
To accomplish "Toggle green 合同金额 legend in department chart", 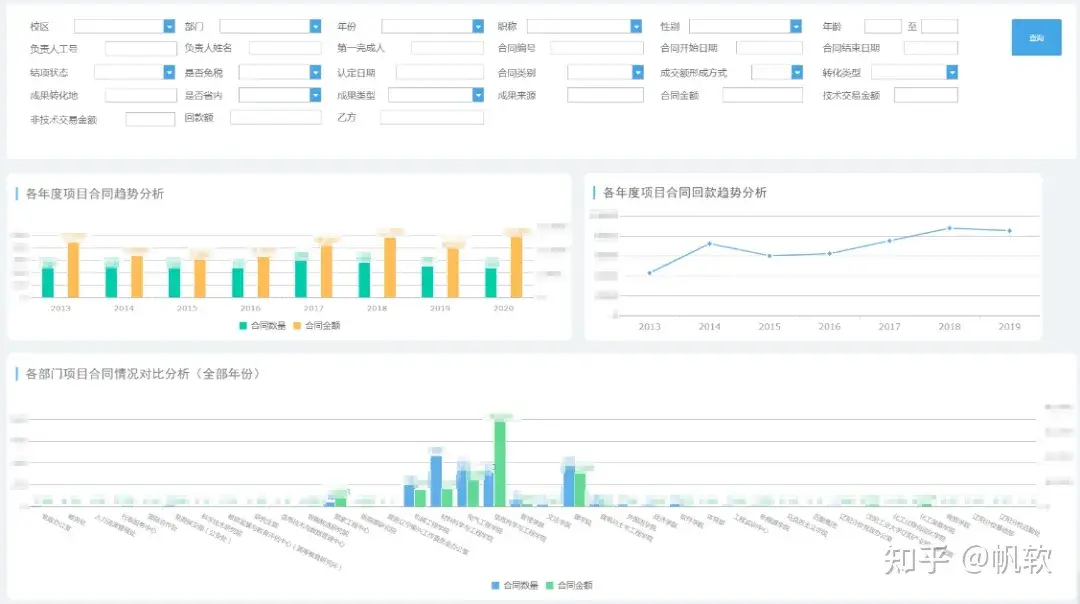I will click(x=569, y=585).
